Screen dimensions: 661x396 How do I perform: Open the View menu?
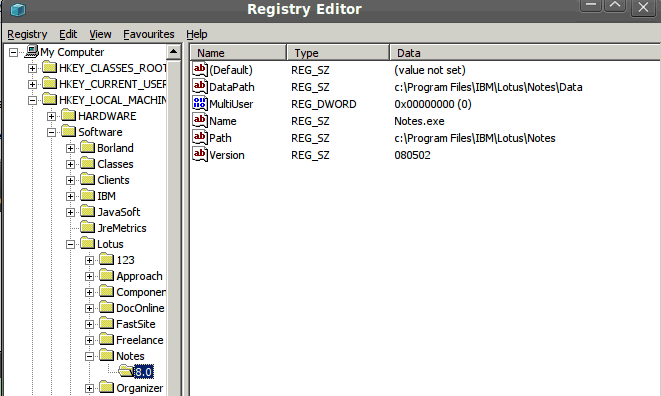pyautogui.click(x=100, y=34)
